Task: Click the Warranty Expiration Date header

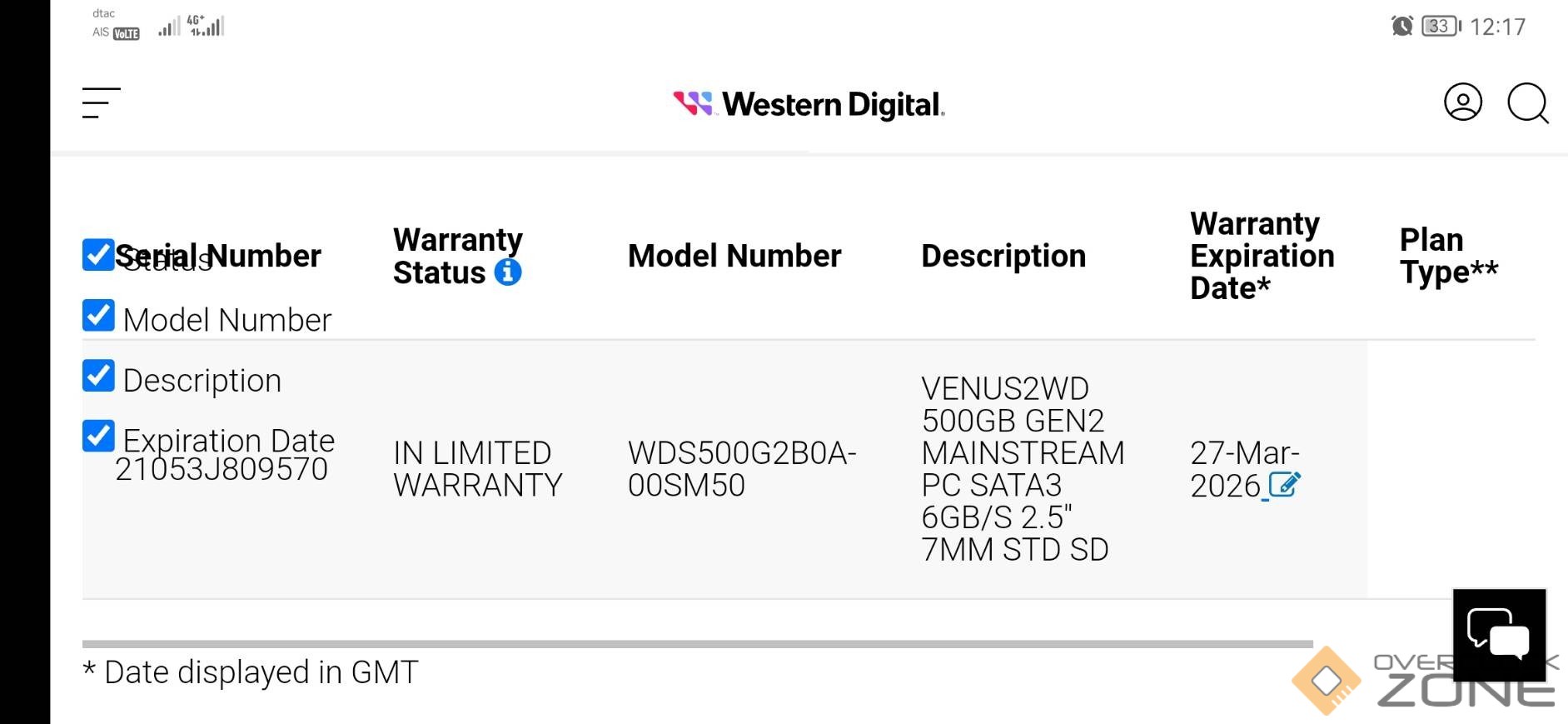Action: 1262,255
